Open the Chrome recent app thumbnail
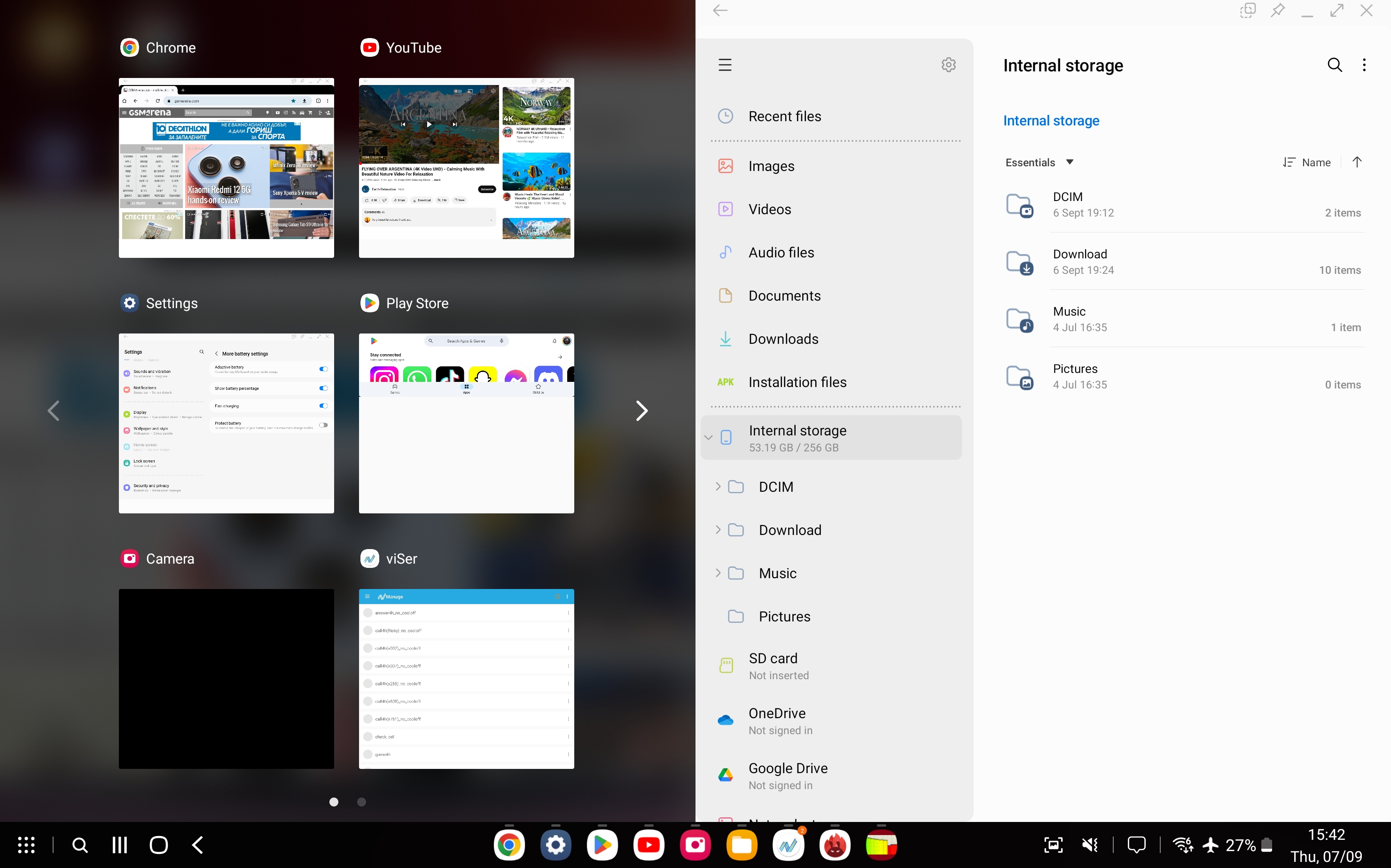The width and height of the screenshot is (1391, 868). (227, 168)
